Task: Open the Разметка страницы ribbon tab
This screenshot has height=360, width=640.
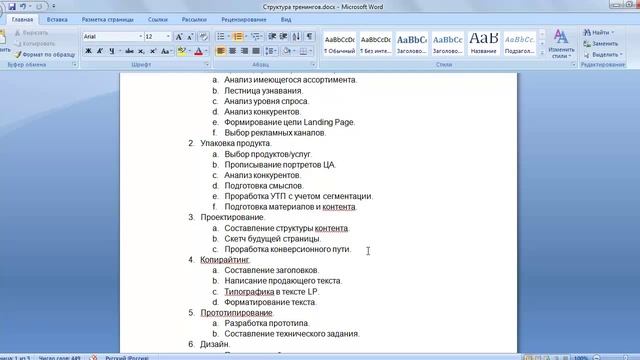Action: [x=108, y=20]
